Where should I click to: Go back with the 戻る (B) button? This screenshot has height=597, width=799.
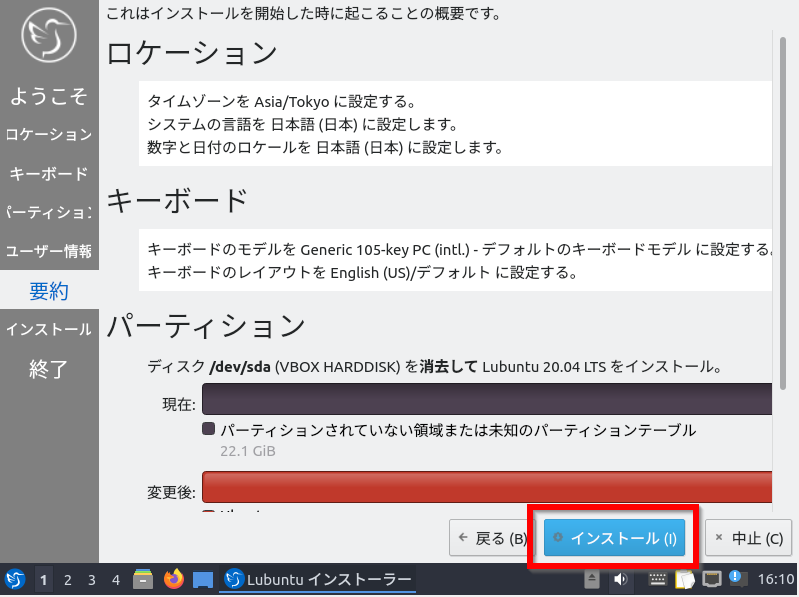pyautogui.click(x=492, y=538)
